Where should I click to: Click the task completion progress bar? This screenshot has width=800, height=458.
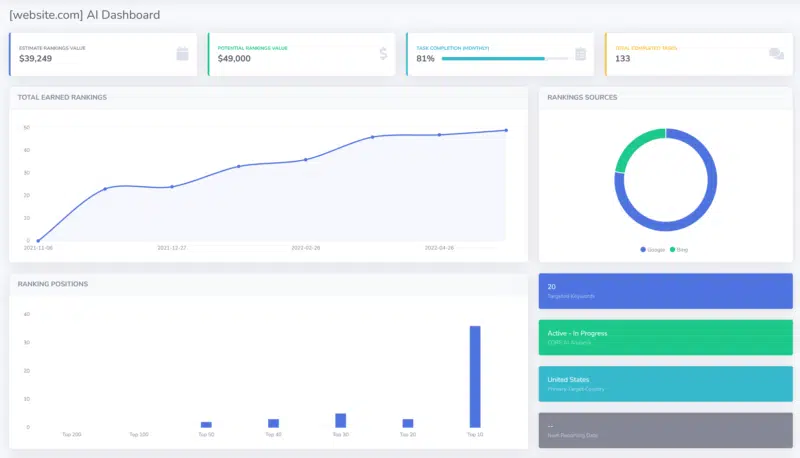[x=505, y=59]
